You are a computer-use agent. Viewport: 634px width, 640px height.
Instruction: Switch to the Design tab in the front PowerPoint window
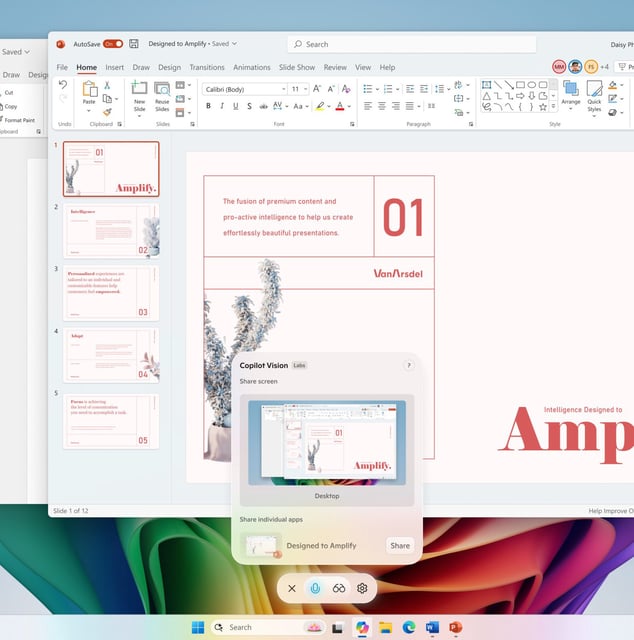click(169, 67)
